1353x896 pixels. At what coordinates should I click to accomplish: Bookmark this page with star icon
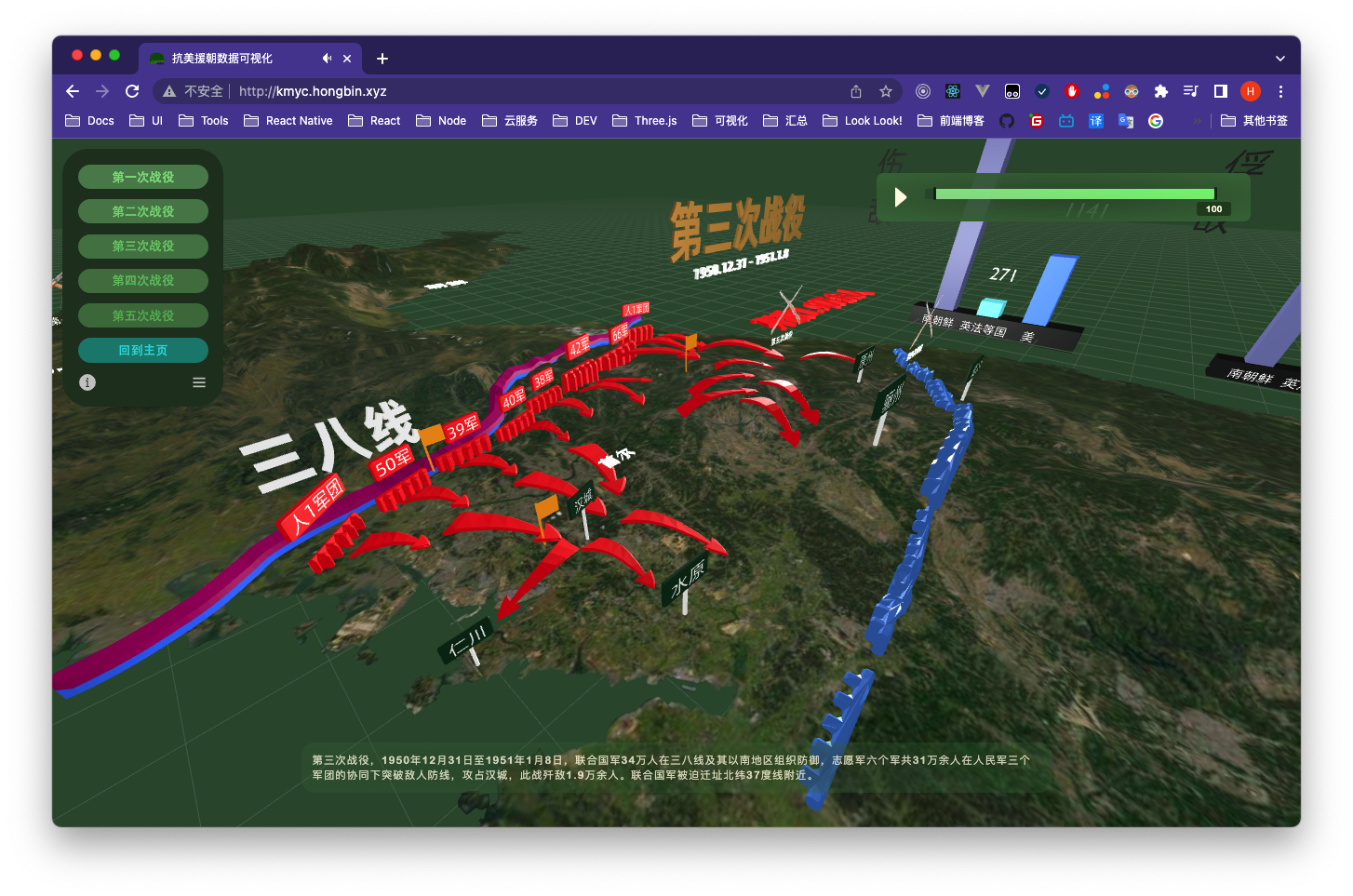(x=886, y=91)
